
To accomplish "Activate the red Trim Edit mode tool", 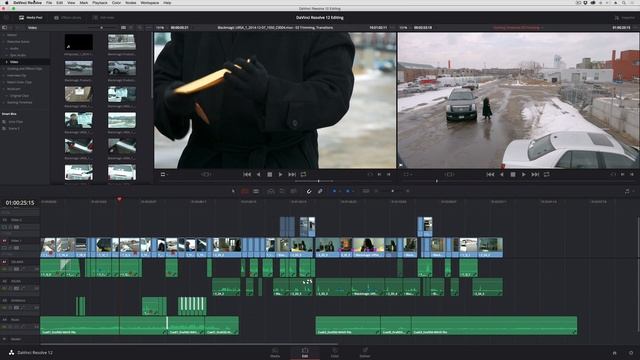I will (x=245, y=191).
